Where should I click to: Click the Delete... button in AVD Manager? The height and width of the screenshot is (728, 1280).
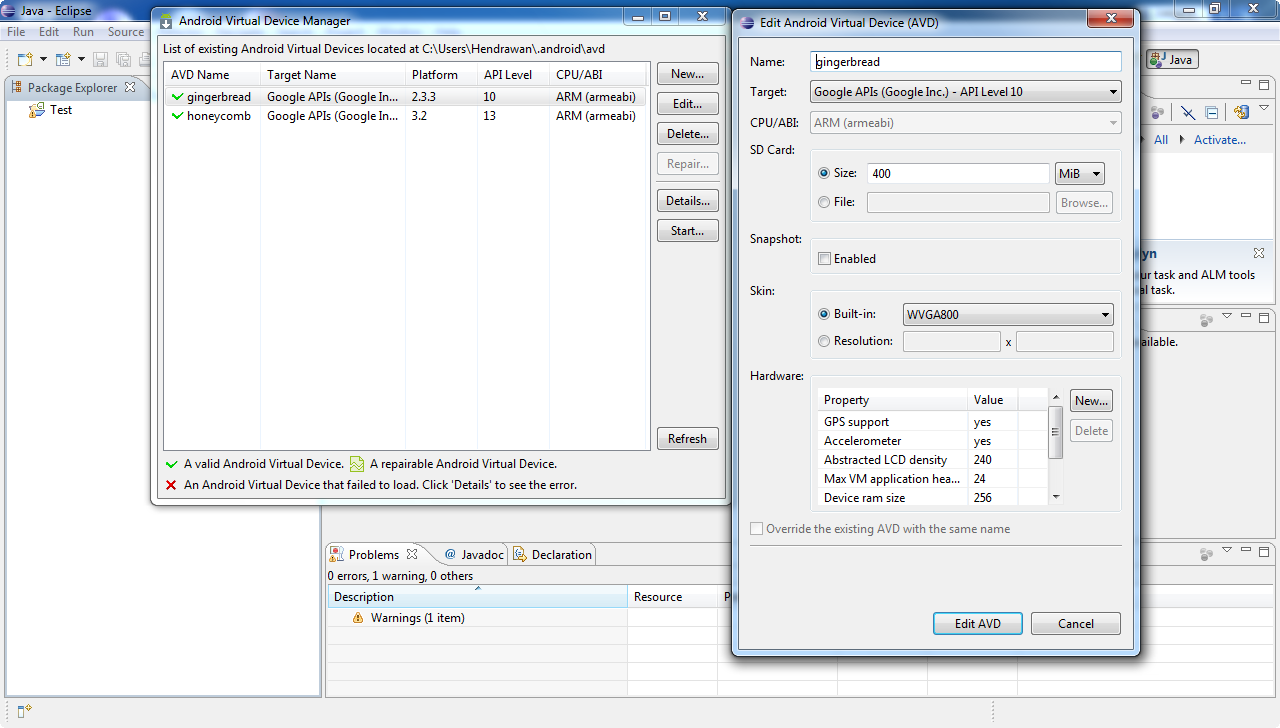click(688, 134)
